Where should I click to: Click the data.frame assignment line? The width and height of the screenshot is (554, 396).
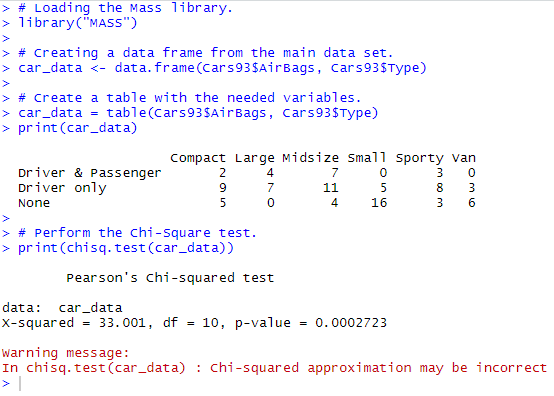click(x=222, y=68)
